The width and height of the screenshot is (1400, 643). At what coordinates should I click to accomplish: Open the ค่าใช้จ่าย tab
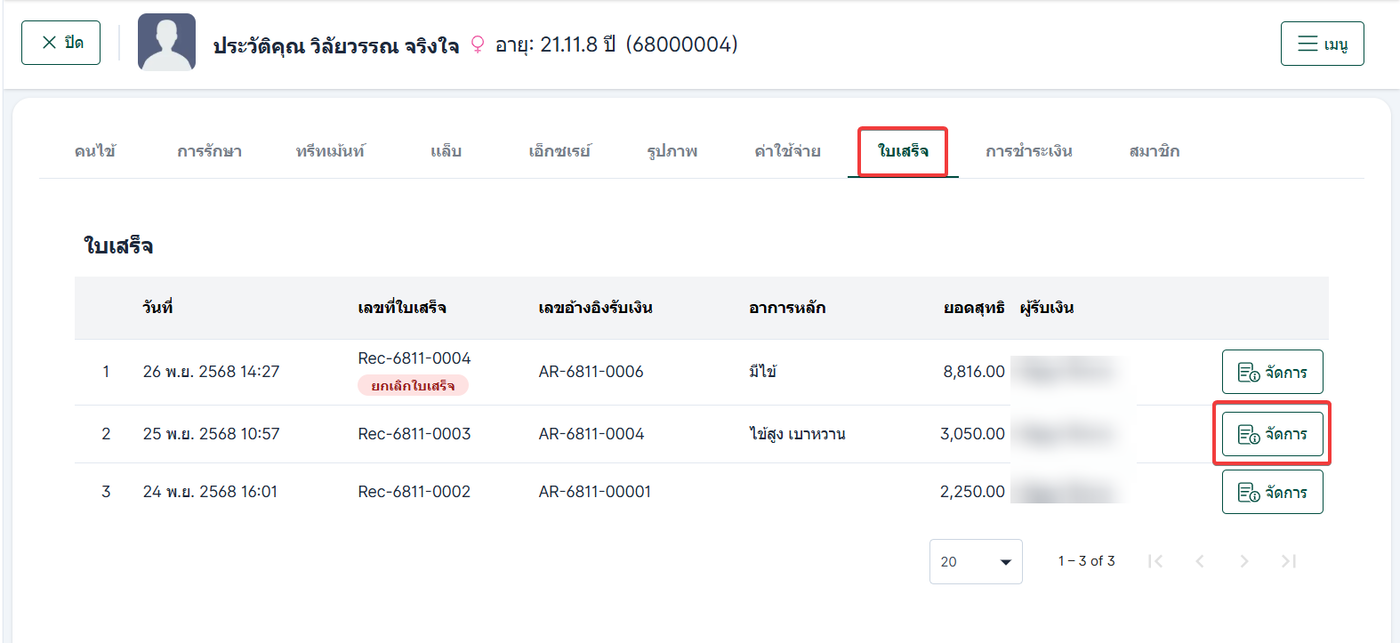click(x=788, y=152)
